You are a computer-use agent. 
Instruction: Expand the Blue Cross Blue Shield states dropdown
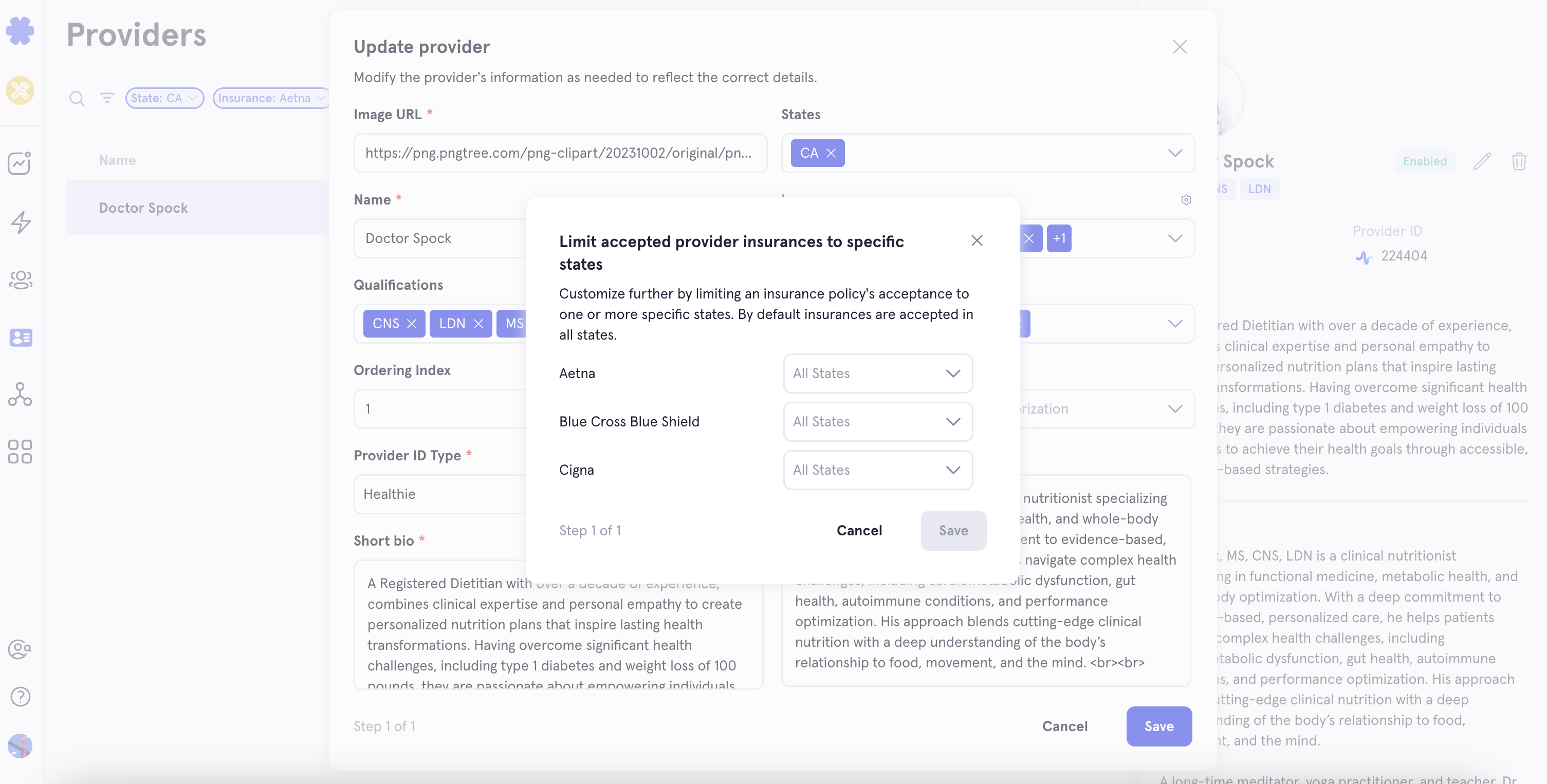(x=877, y=421)
